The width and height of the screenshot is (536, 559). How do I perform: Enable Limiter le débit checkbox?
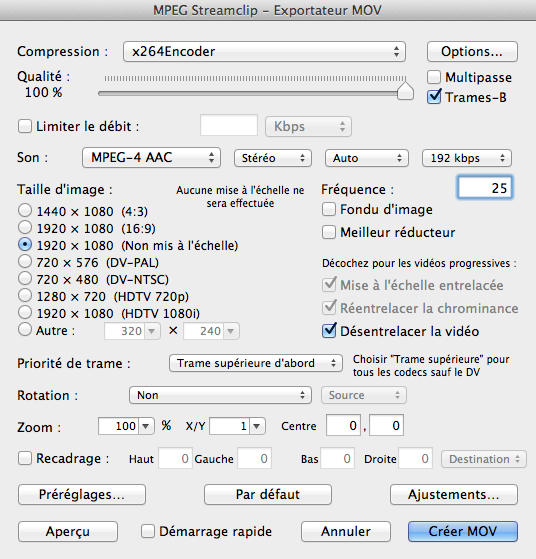pos(25,126)
